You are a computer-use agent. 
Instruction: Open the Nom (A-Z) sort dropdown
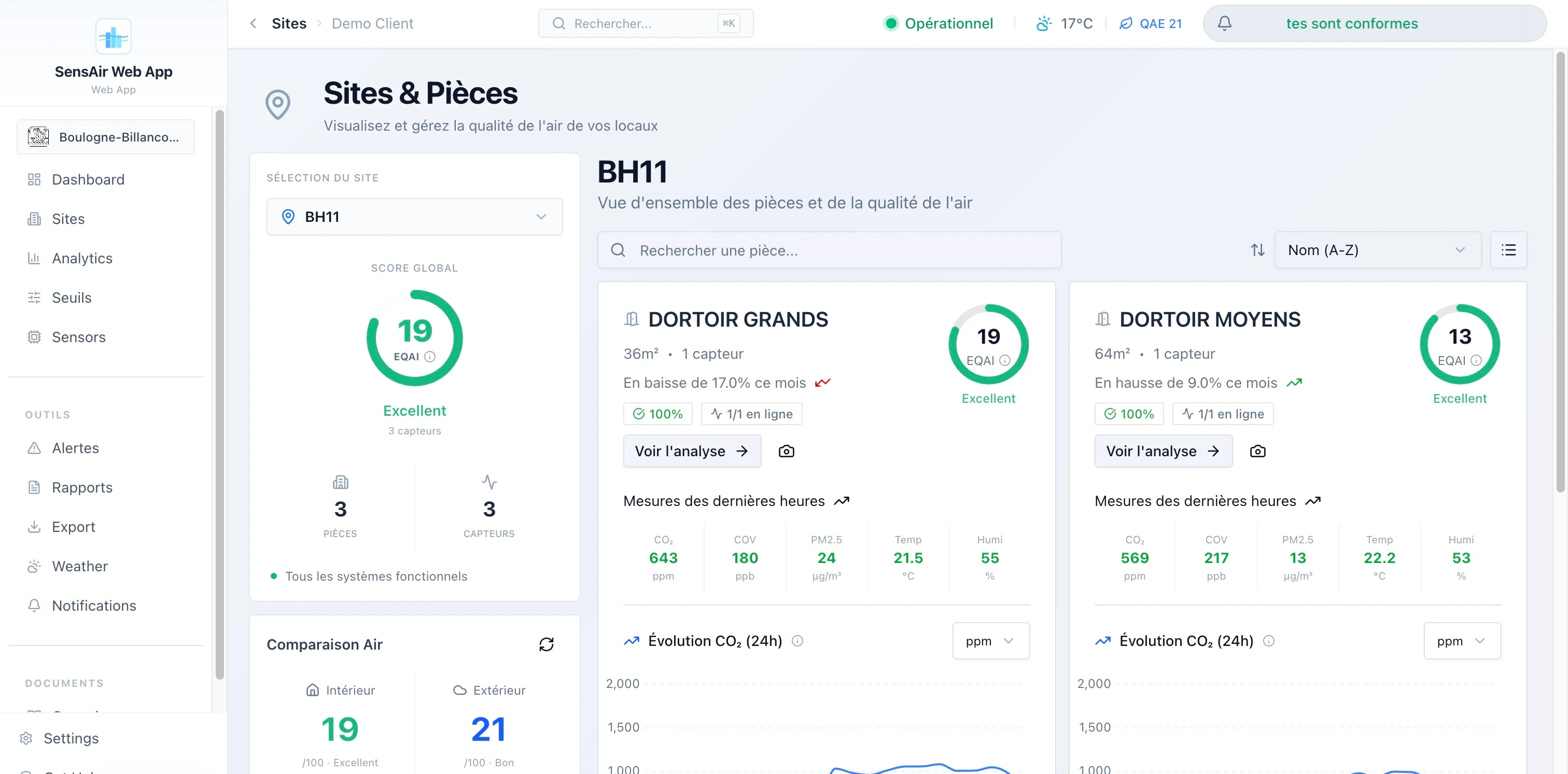(1378, 250)
